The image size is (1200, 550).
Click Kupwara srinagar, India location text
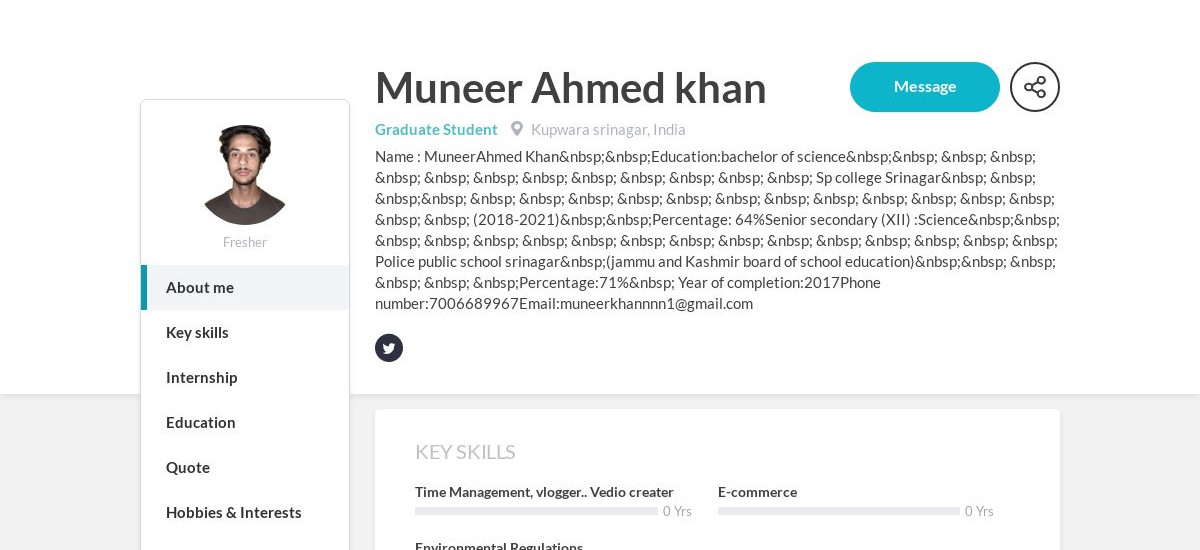point(608,129)
